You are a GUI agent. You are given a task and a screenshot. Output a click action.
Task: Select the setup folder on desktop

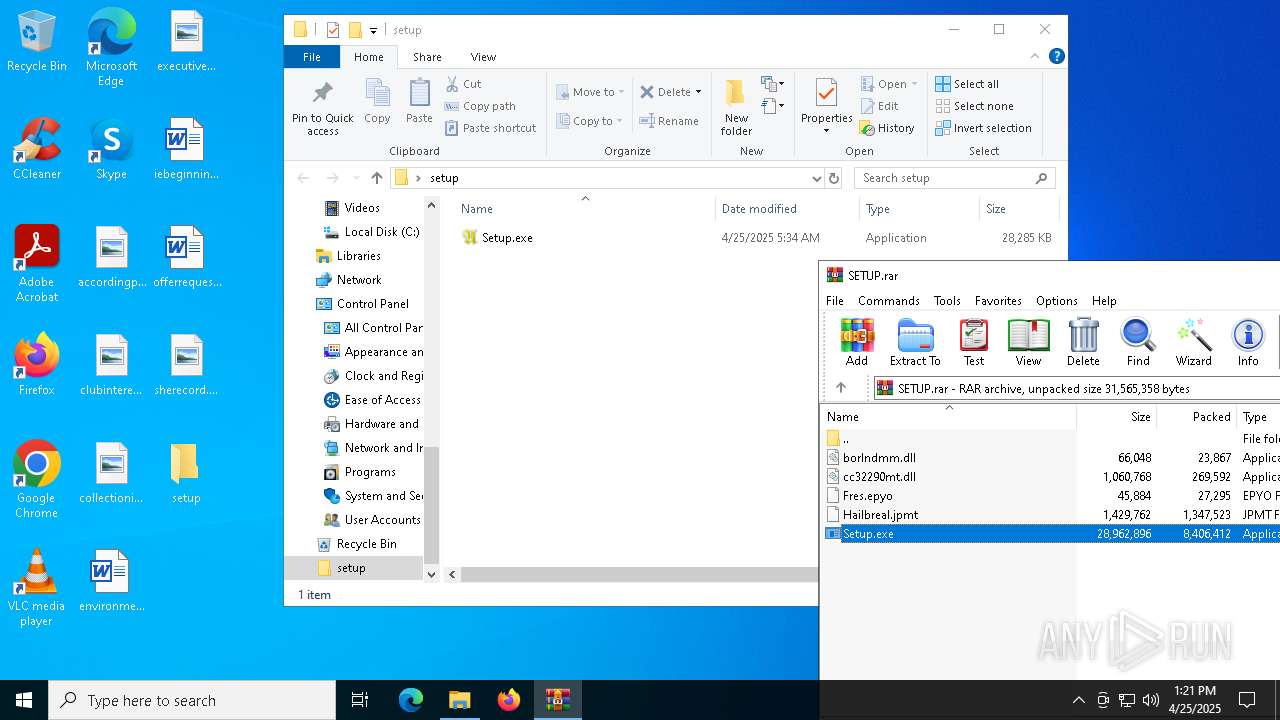coord(186,473)
